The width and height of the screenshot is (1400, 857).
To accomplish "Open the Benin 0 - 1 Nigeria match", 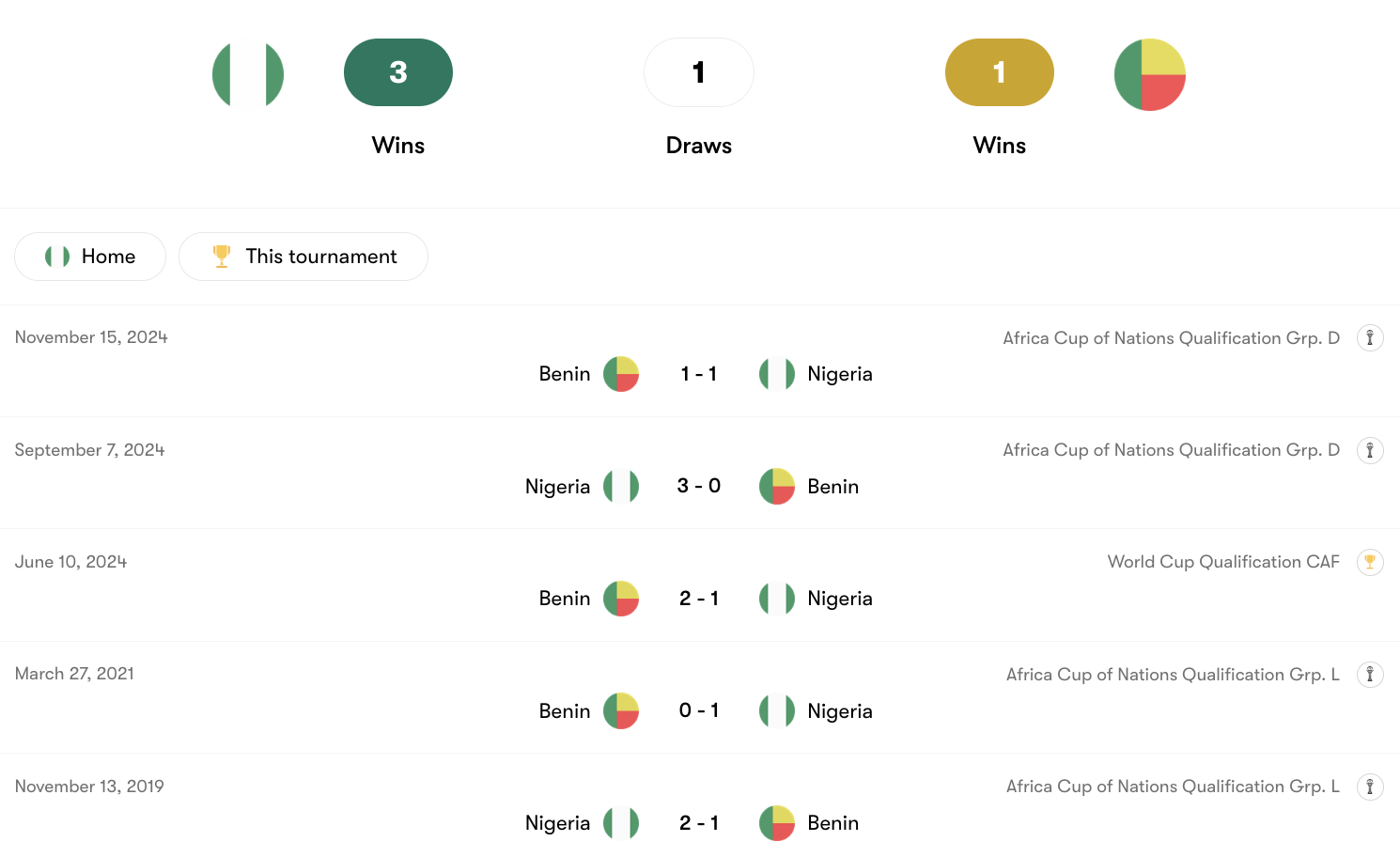I will coord(698,710).
